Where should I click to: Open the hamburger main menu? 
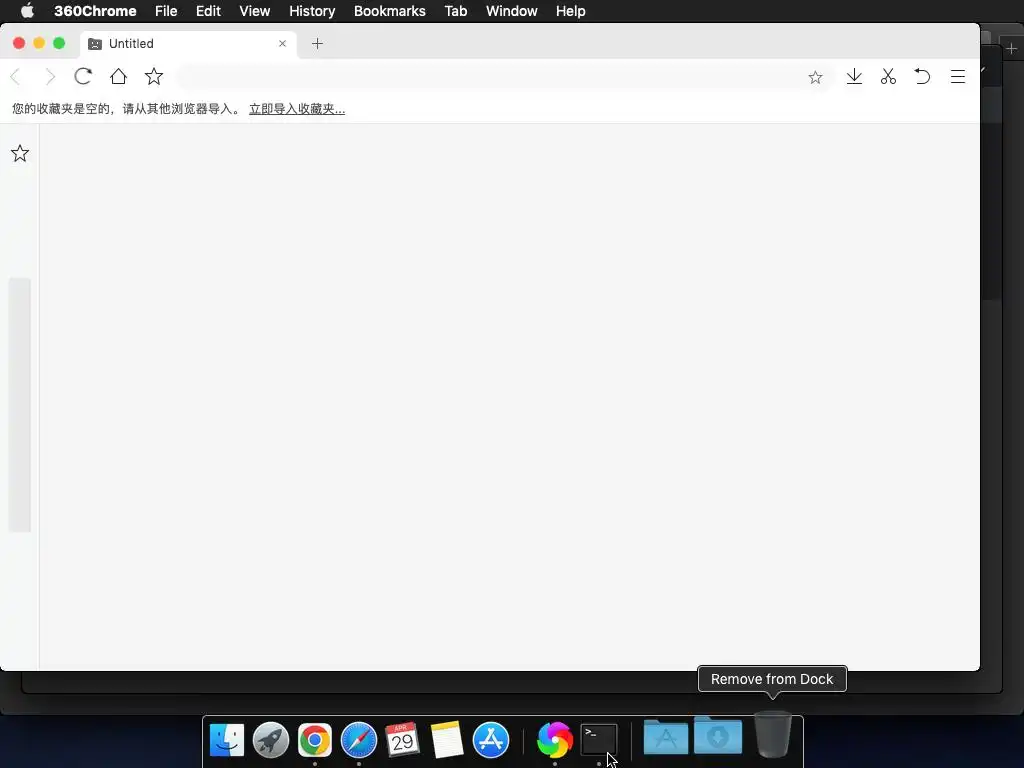coord(957,77)
